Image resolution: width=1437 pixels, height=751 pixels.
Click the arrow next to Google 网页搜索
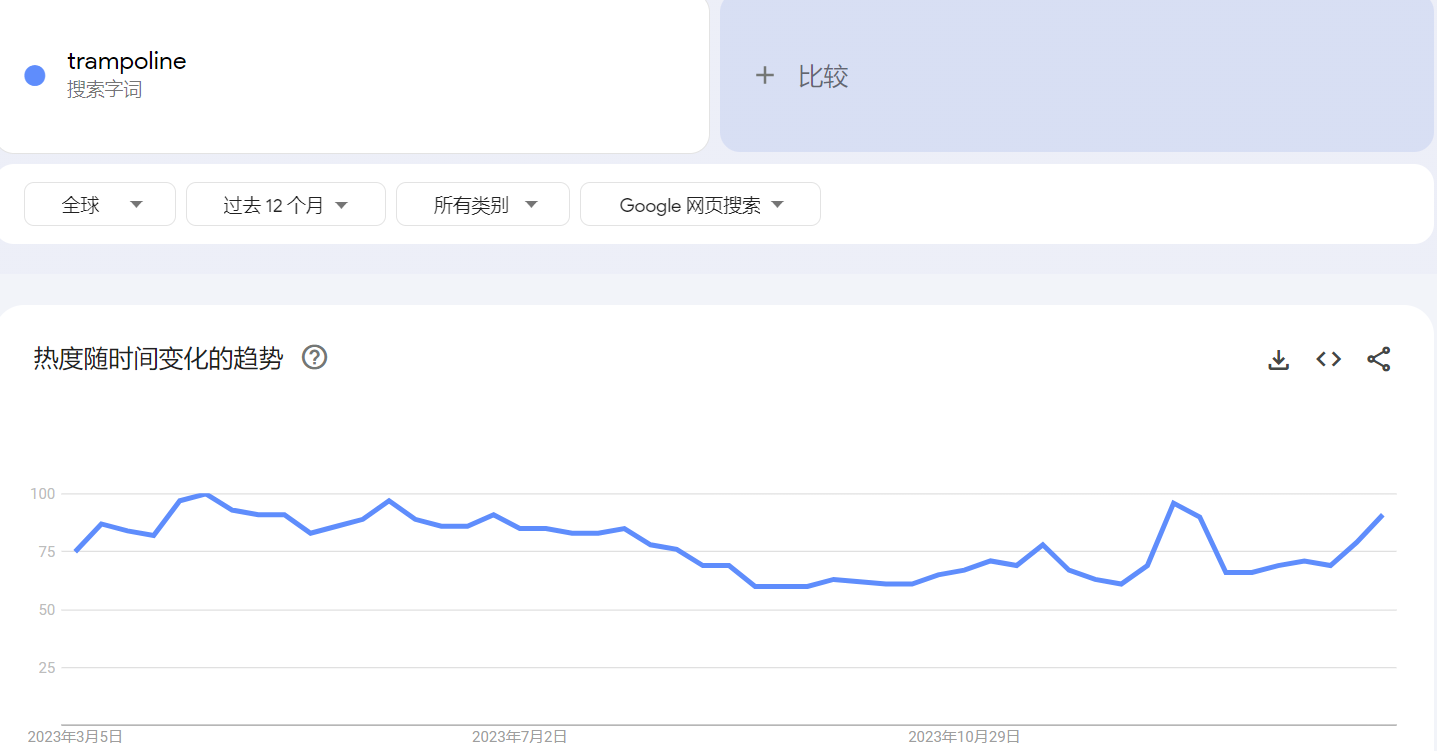(x=777, y=205)
